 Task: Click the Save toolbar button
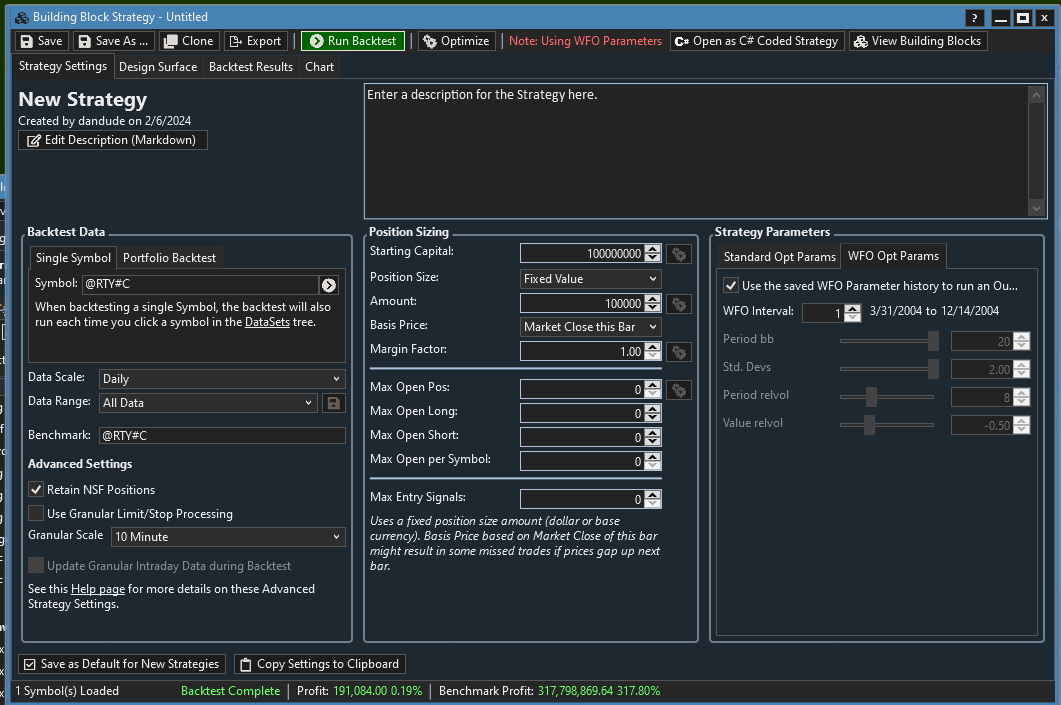(41, 41)
